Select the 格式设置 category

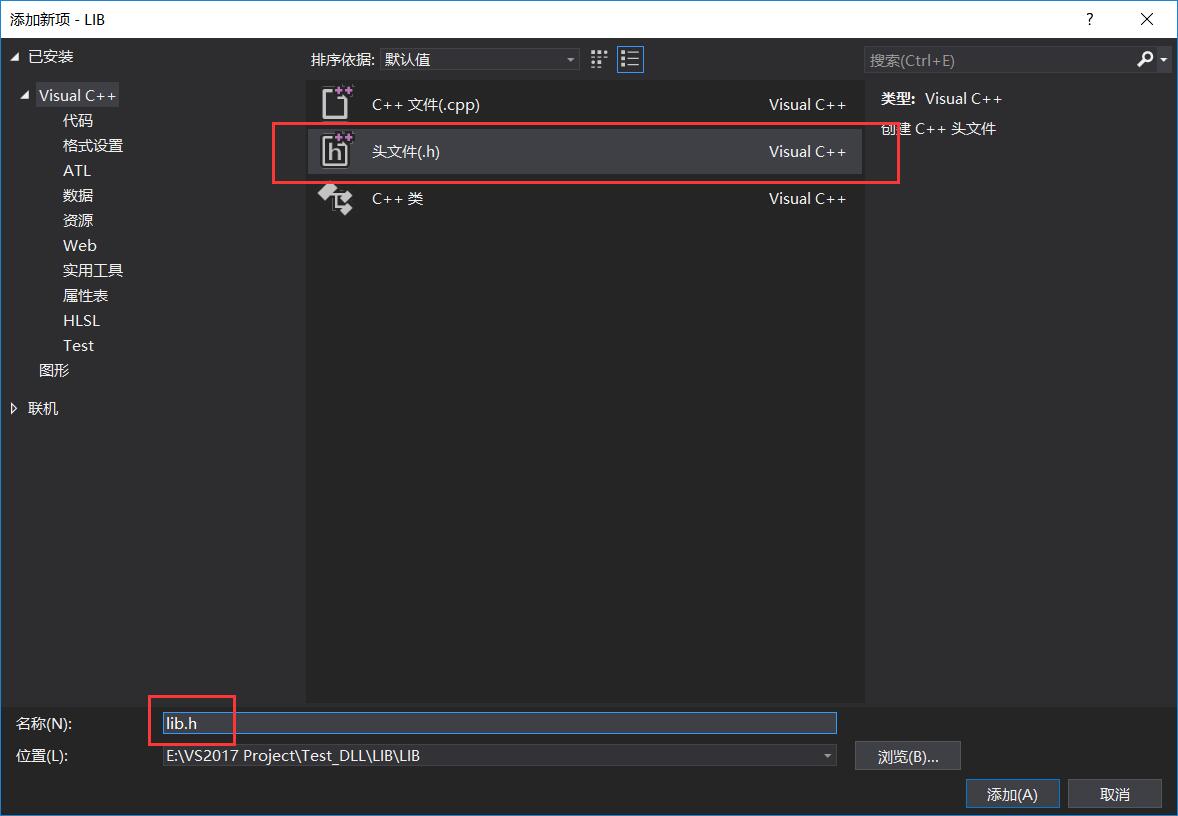pyautogui.click(x=92, y=145)
